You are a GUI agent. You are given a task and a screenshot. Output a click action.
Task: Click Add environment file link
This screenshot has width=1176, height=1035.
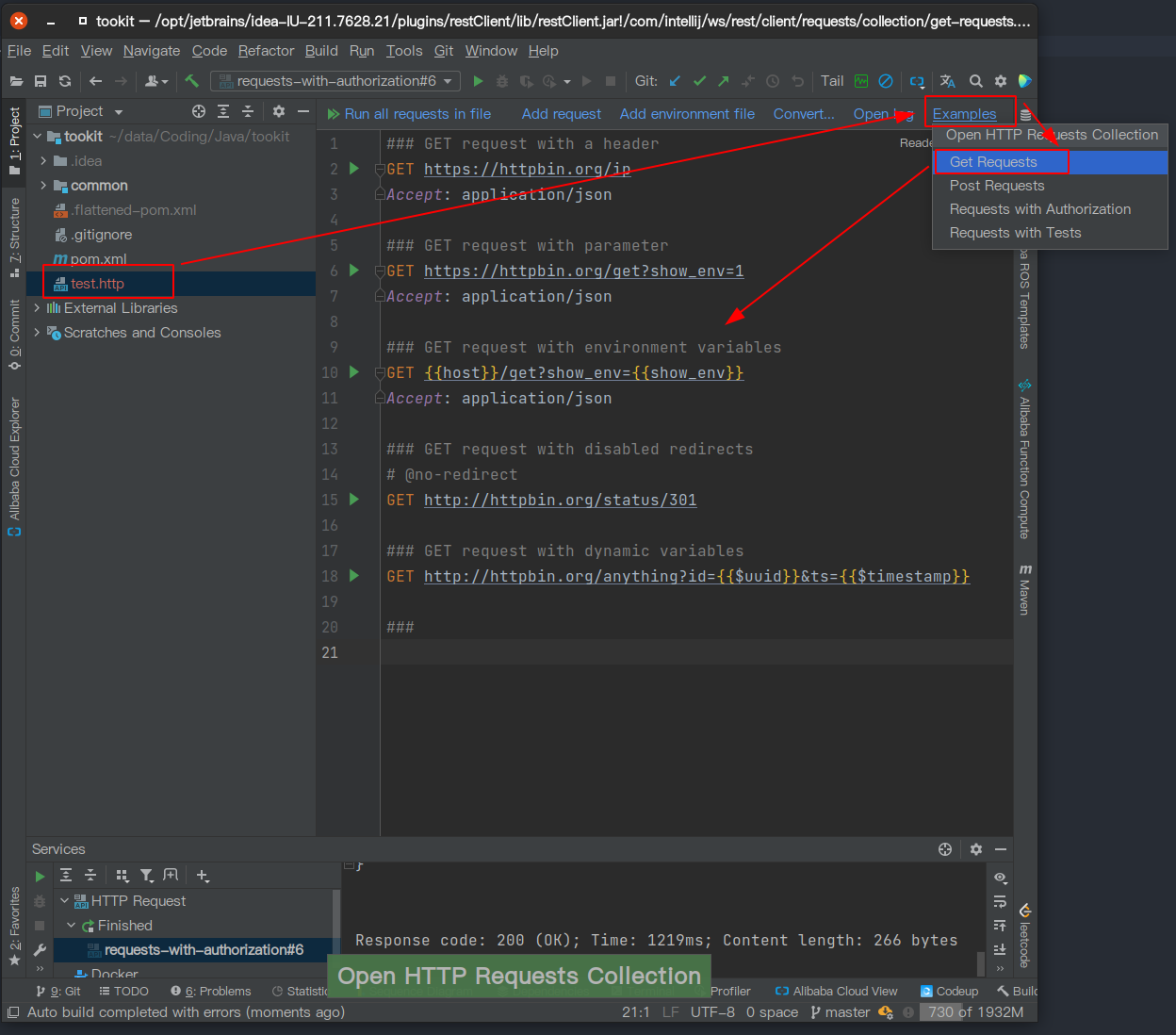point(687,114)
